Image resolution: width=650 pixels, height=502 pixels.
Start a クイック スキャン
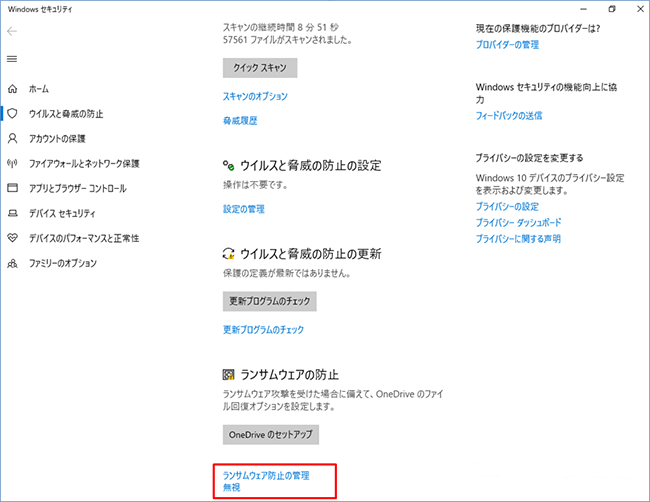[260, 68]
